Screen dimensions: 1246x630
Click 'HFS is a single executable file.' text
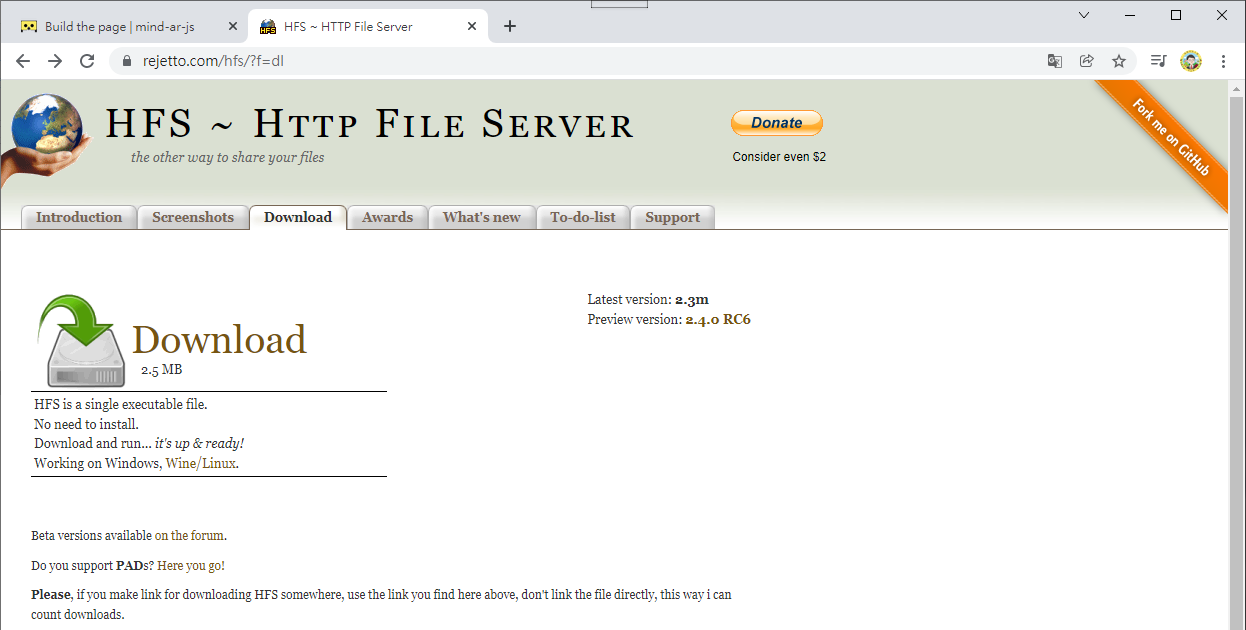tap(121, 405)
